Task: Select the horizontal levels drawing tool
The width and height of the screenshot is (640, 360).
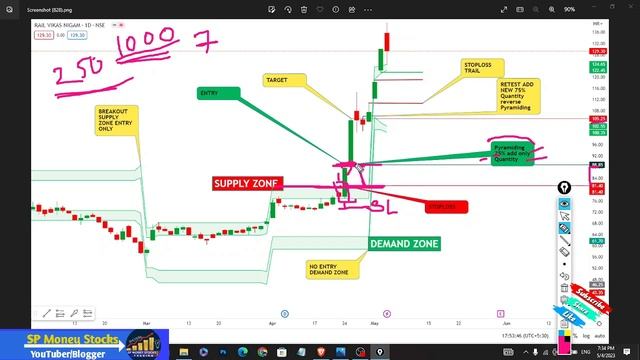Action: tap(60, 313)
